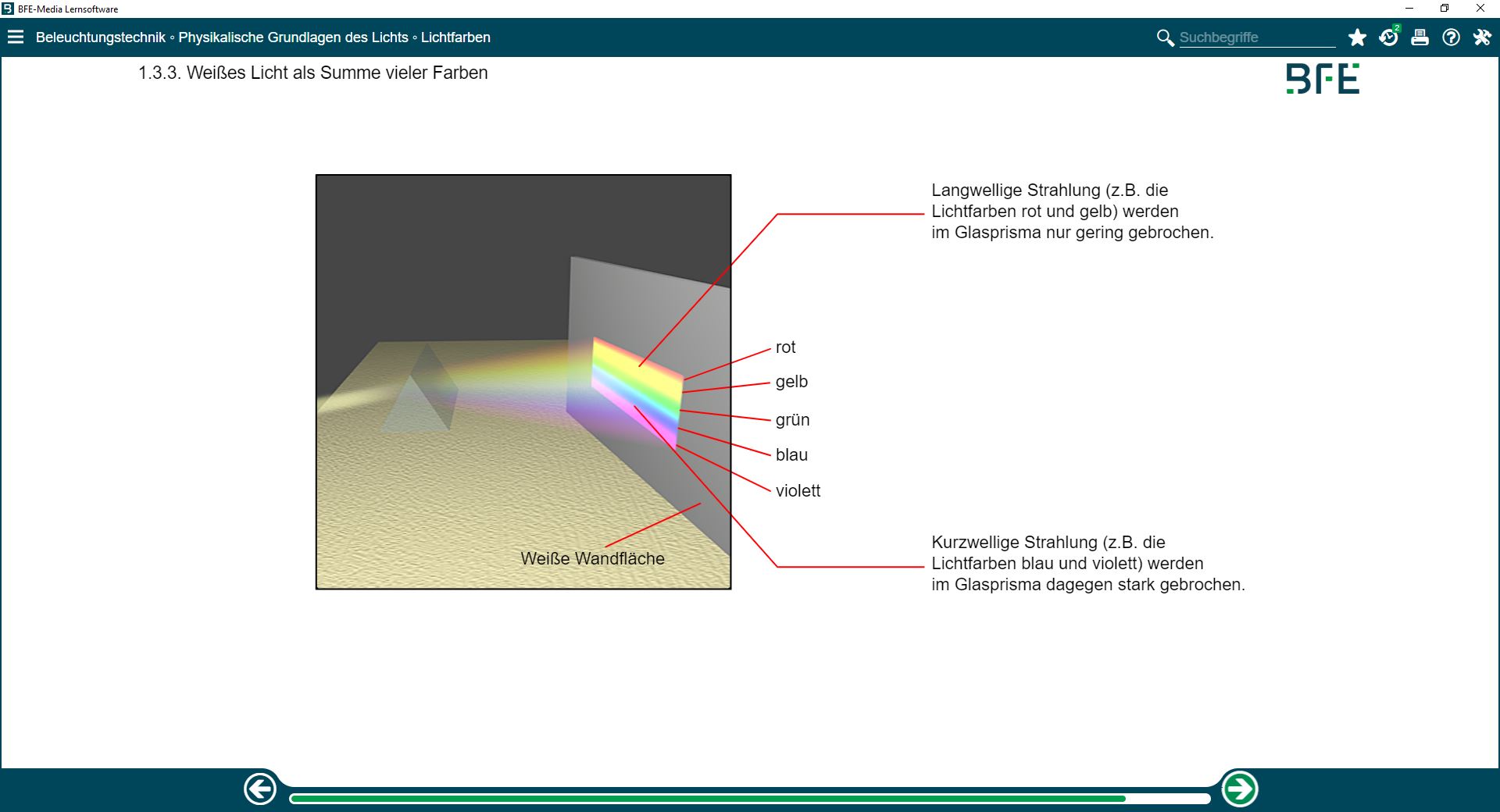Click the green course progress bar
The width and height of the screenshot is (1500, 812).
tap(707, 799)
